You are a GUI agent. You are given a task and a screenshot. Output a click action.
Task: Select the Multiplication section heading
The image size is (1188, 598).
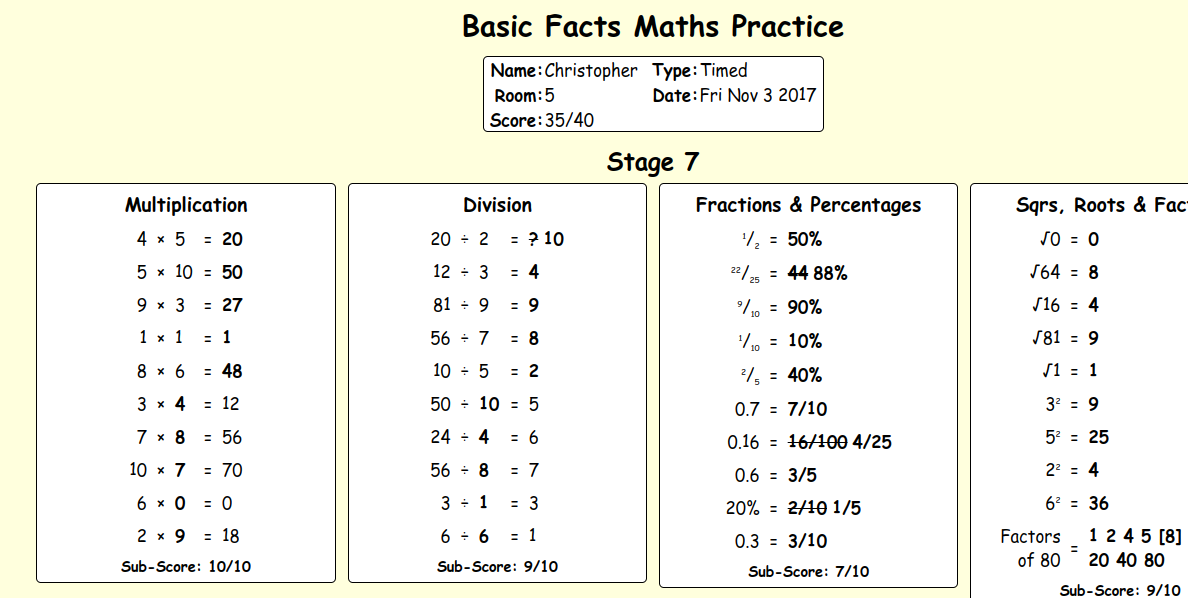[x=186, y=205]
